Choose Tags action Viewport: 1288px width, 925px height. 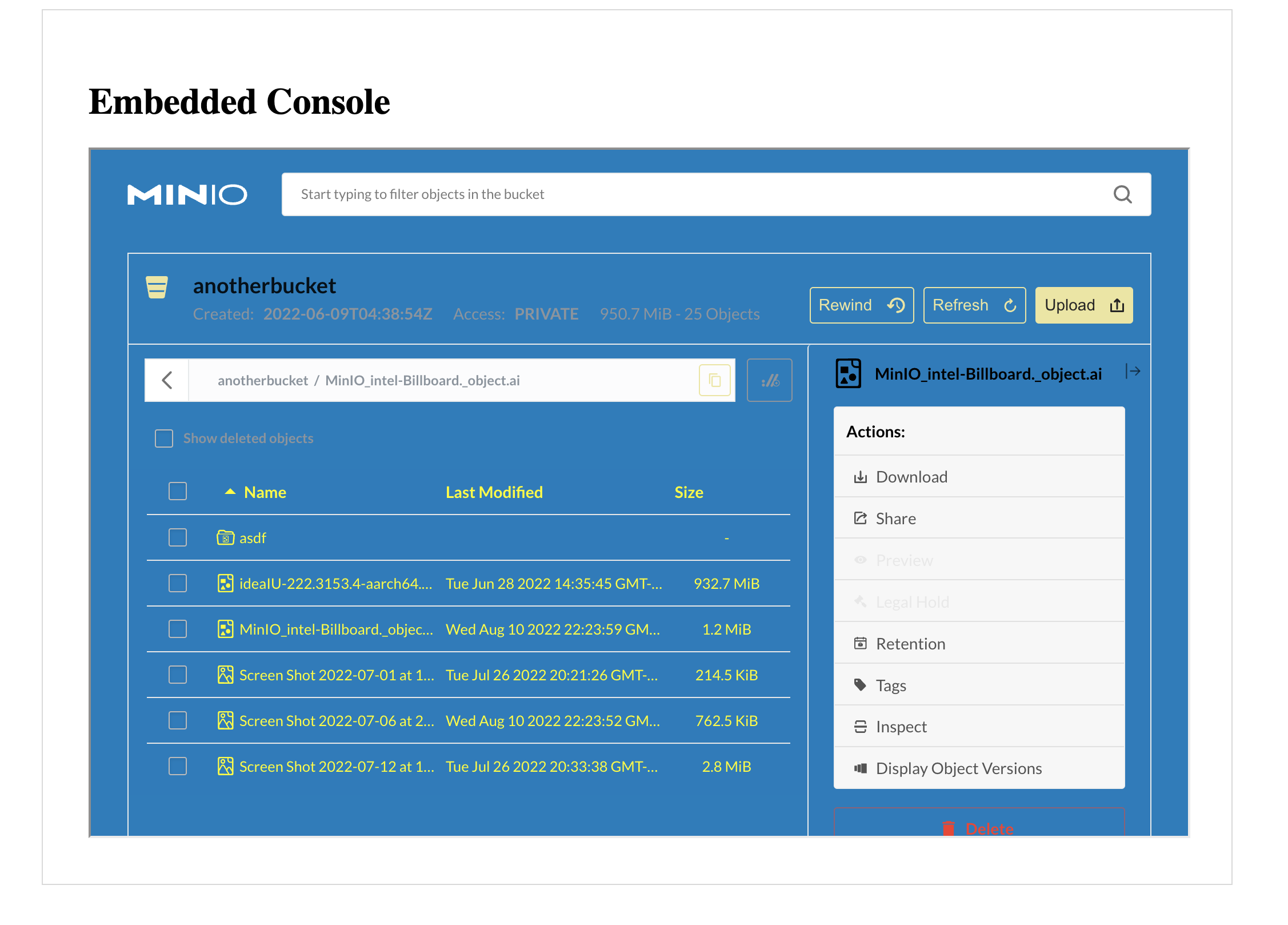[979, 685]
